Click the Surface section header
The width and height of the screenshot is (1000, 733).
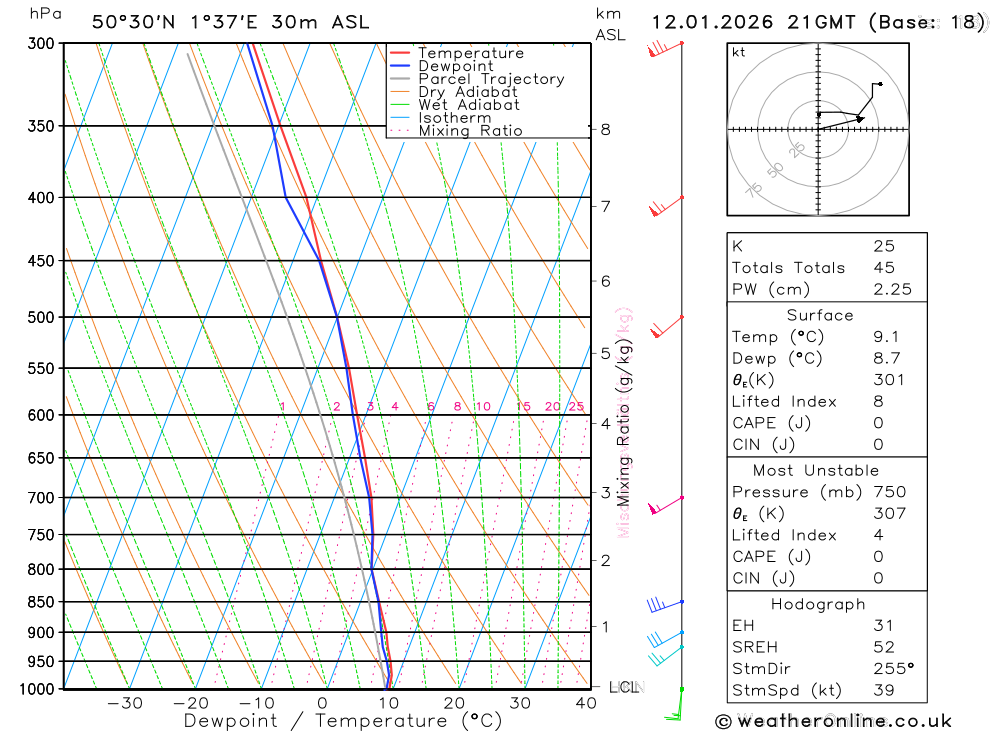click(x=819, y=315)
